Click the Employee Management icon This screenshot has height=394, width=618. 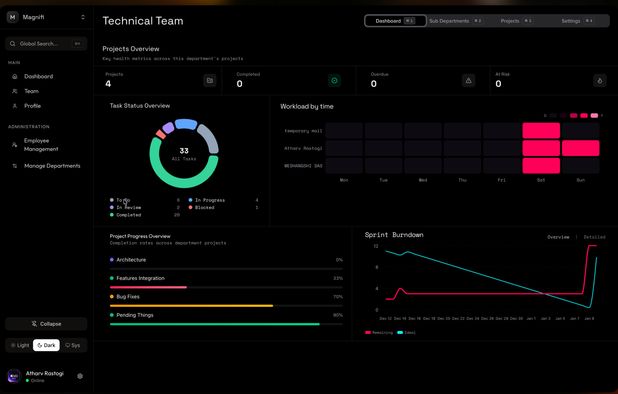(15, 145)
